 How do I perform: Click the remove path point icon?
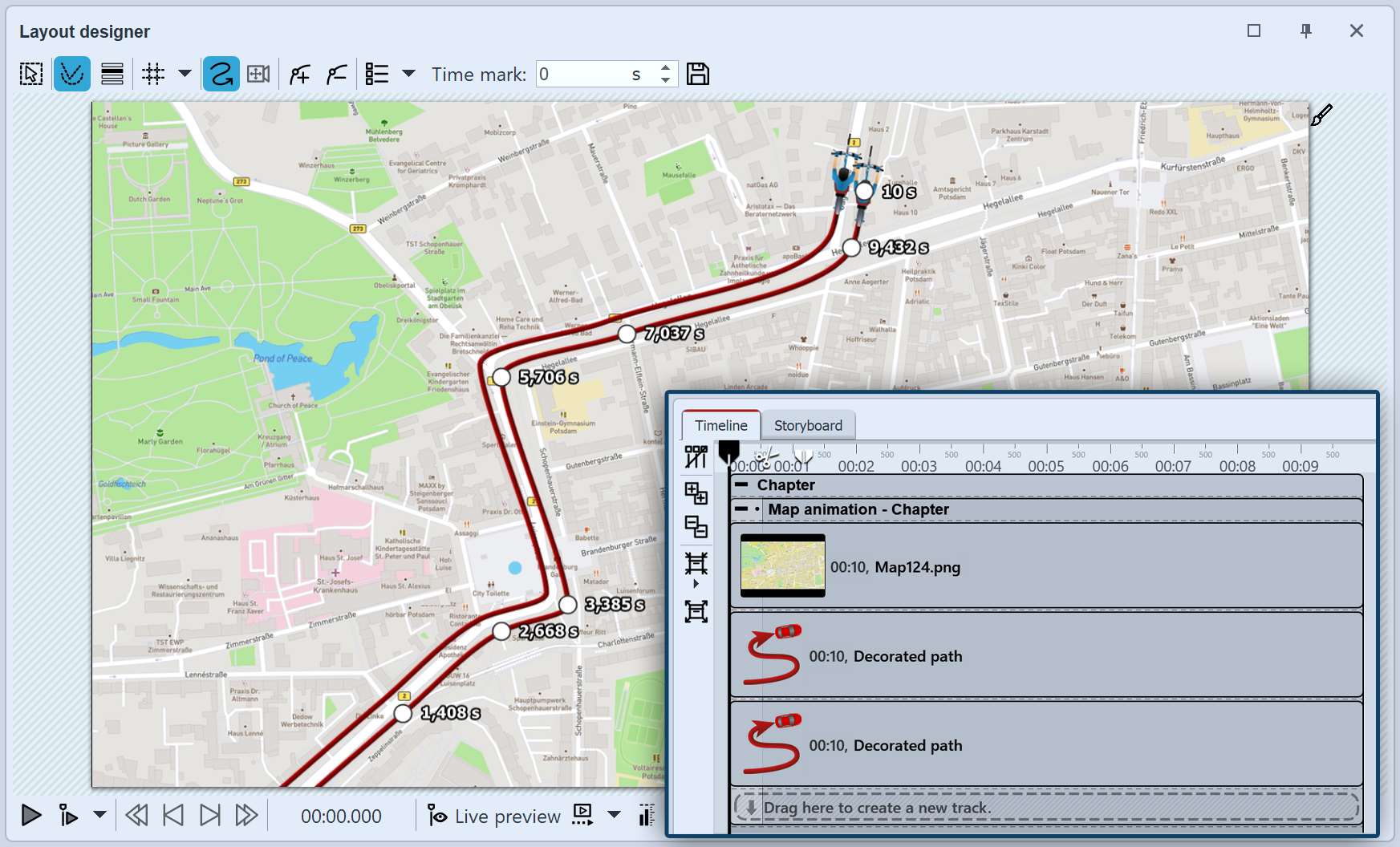[337, 75]
